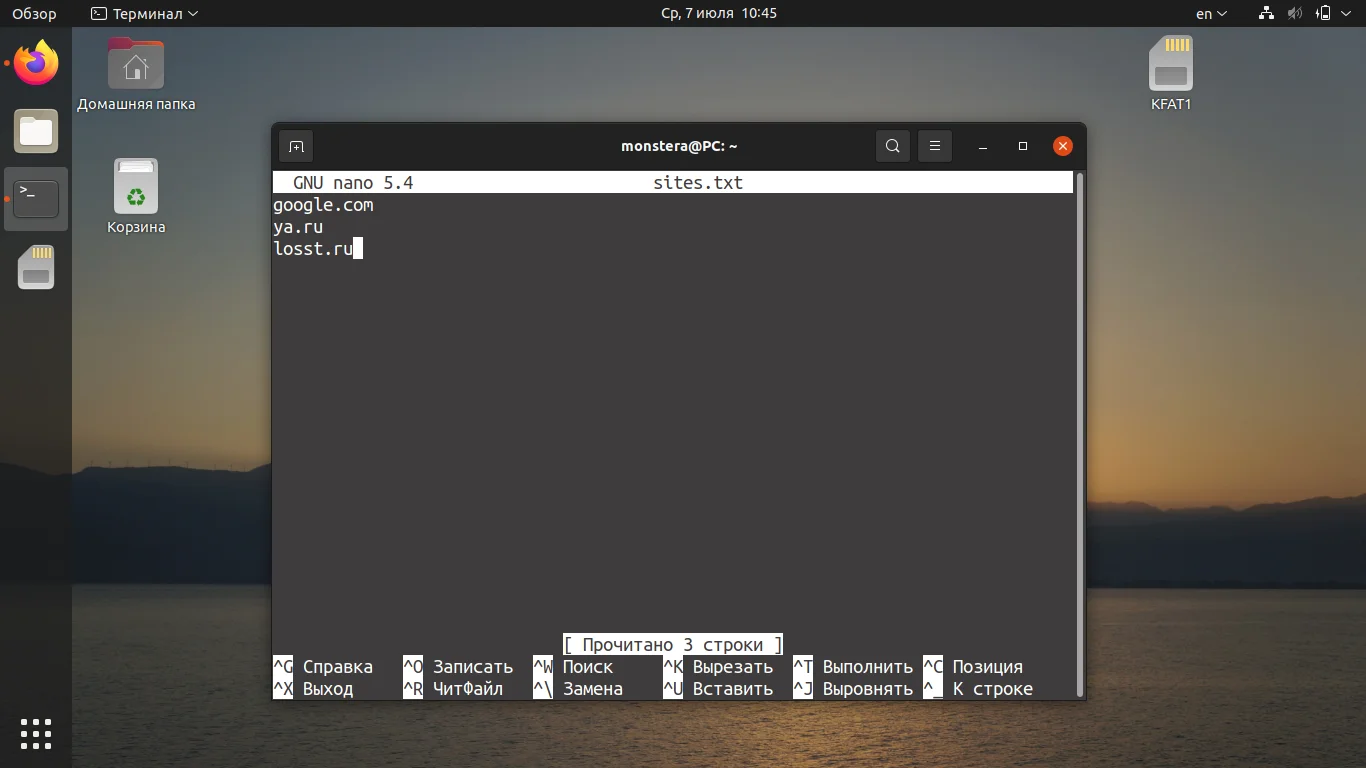
Task: Select the KFAT1 drive desktop icon
Action: tap(1171, 74)
